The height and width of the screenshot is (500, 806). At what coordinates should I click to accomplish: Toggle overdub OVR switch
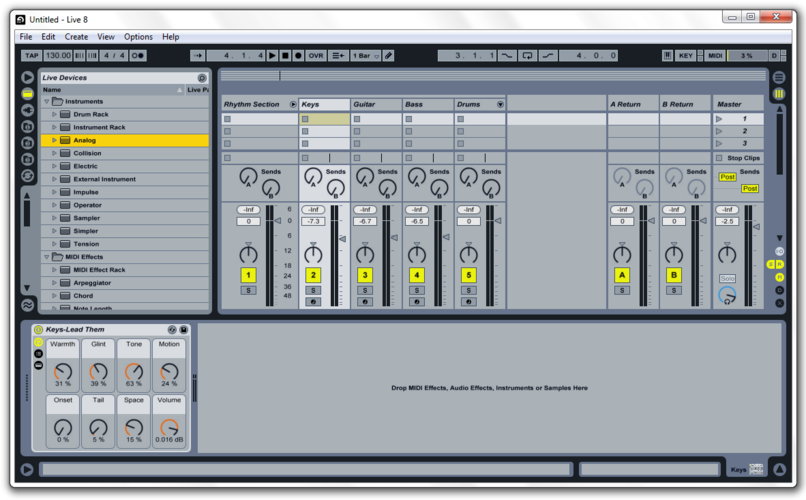316,55
